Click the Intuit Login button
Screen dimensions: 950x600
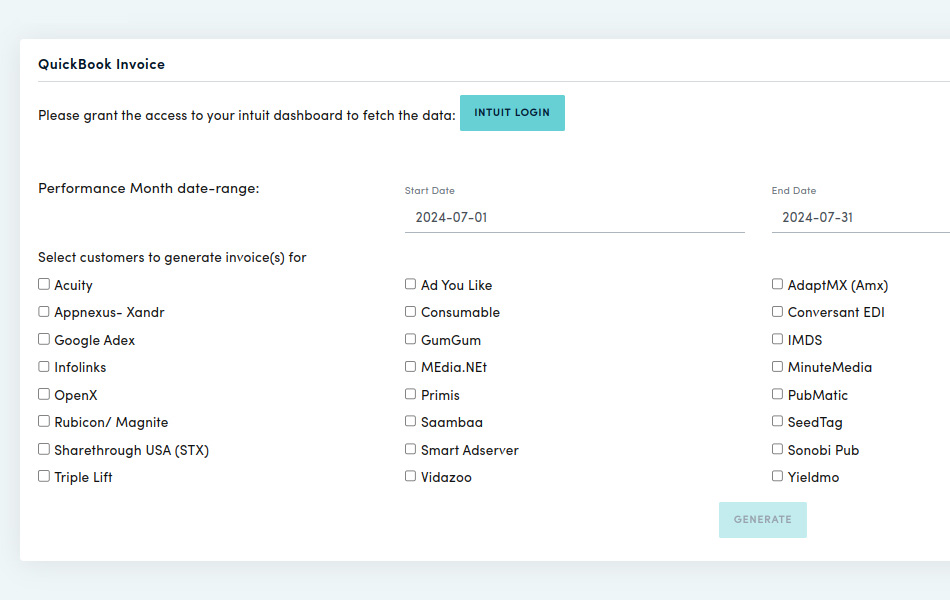(512, 113)
